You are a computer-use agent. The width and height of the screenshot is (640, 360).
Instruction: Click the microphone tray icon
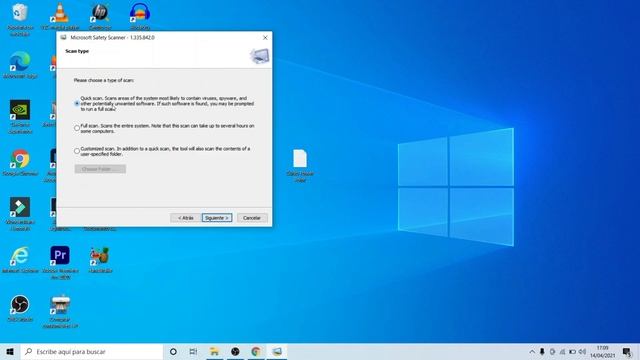coord(542,351)
